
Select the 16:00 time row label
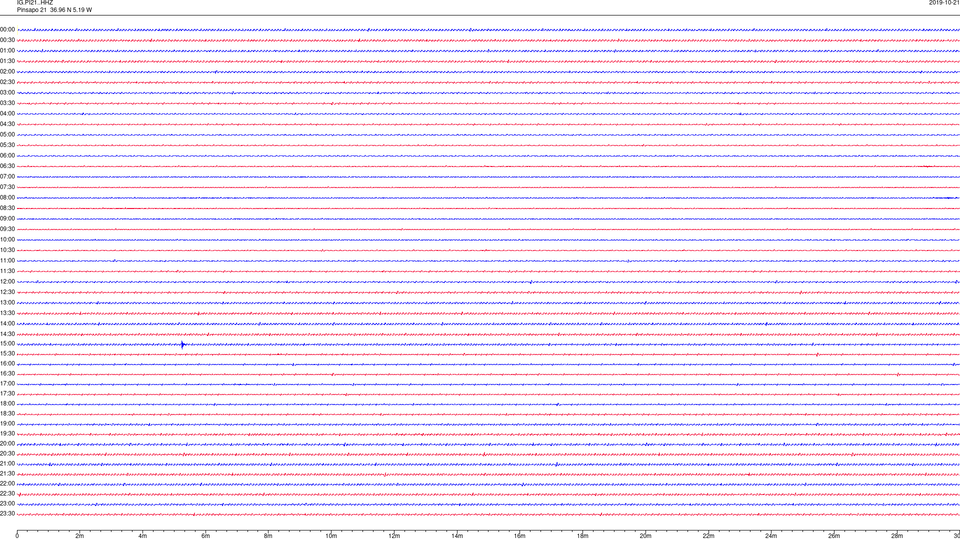[x=7, y=364]
